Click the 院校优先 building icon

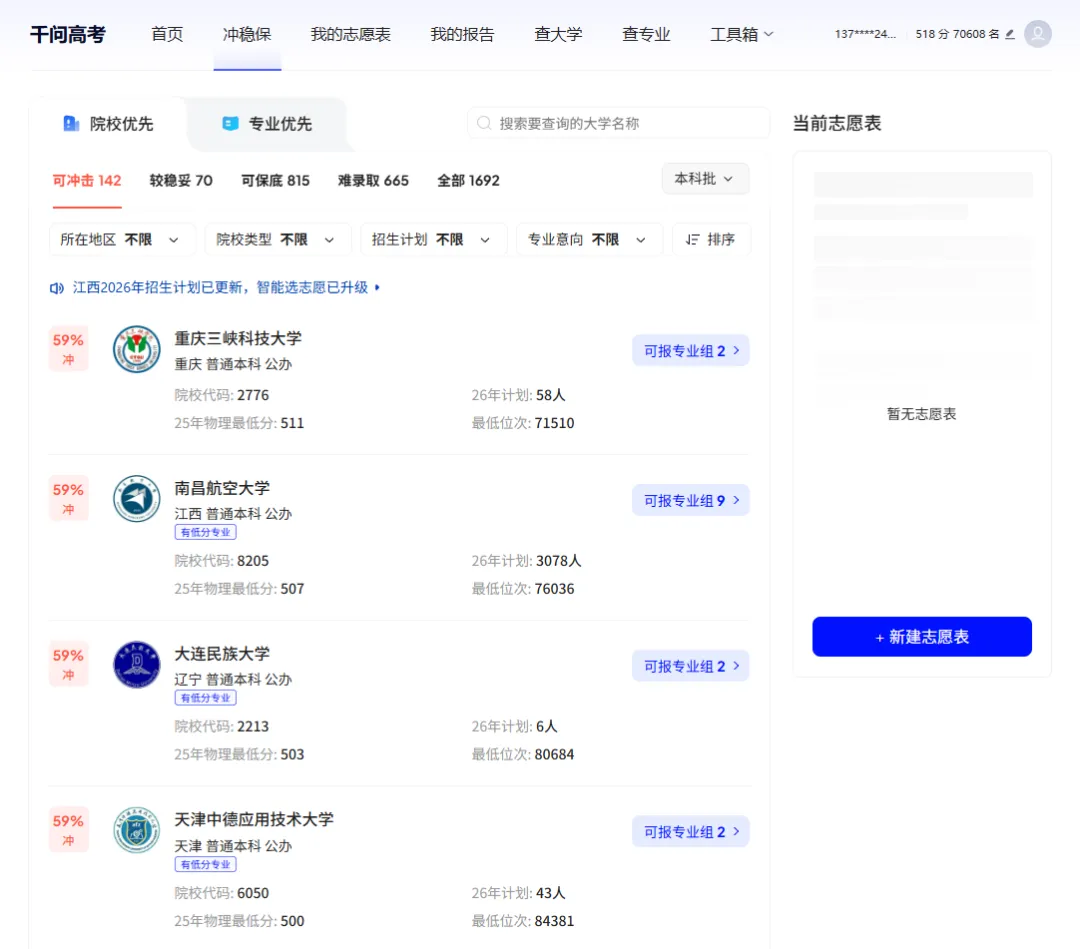(x=71, y=123)
